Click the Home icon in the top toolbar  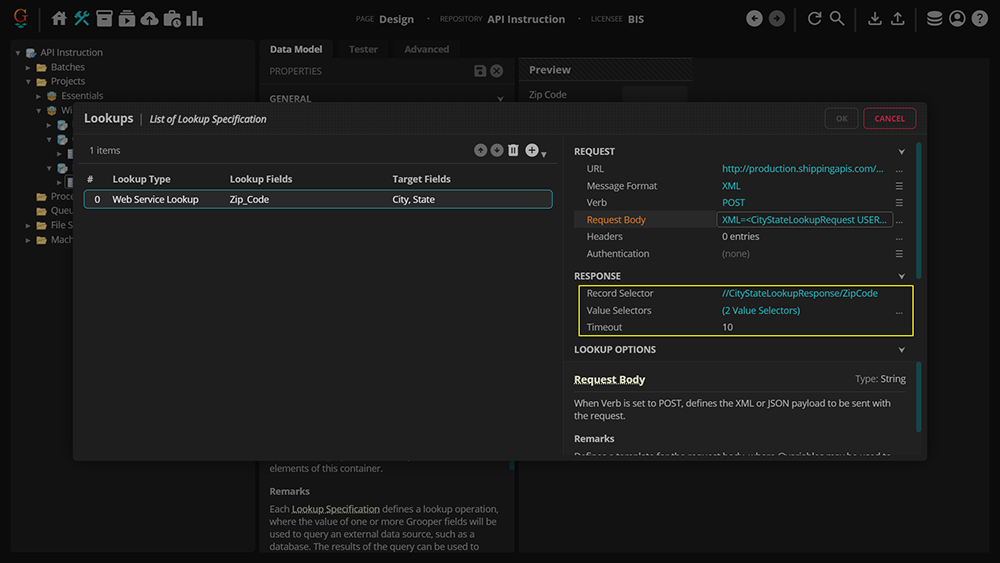[x=59, y=18]
